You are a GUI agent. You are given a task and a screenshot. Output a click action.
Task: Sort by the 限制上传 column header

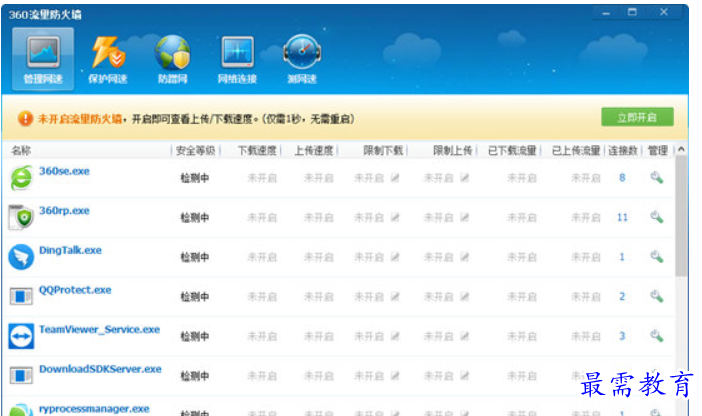coord(453,150)
